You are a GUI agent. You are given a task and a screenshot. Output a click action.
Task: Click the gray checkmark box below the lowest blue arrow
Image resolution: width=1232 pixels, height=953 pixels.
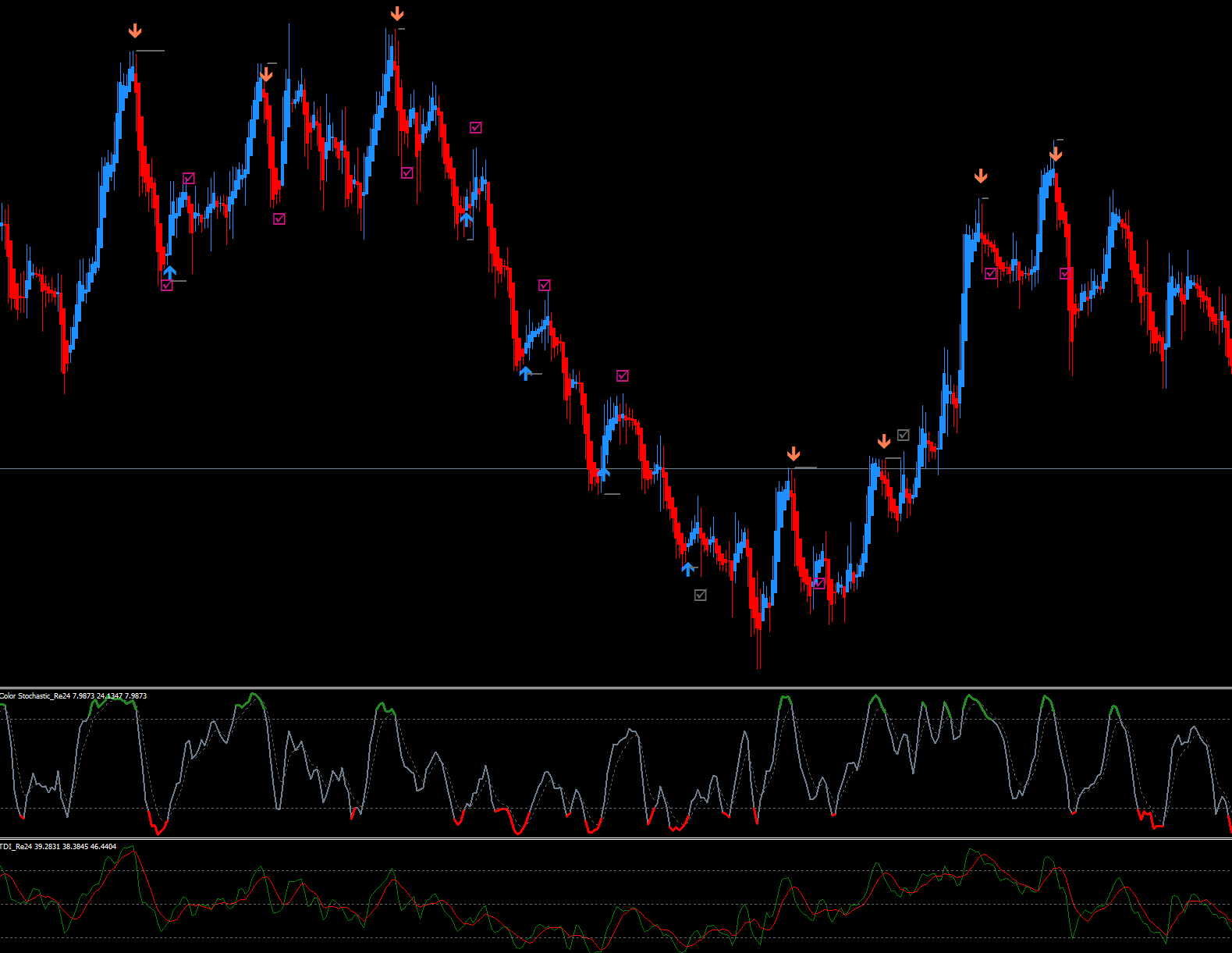pyautogui.click(x=701, y=595)
